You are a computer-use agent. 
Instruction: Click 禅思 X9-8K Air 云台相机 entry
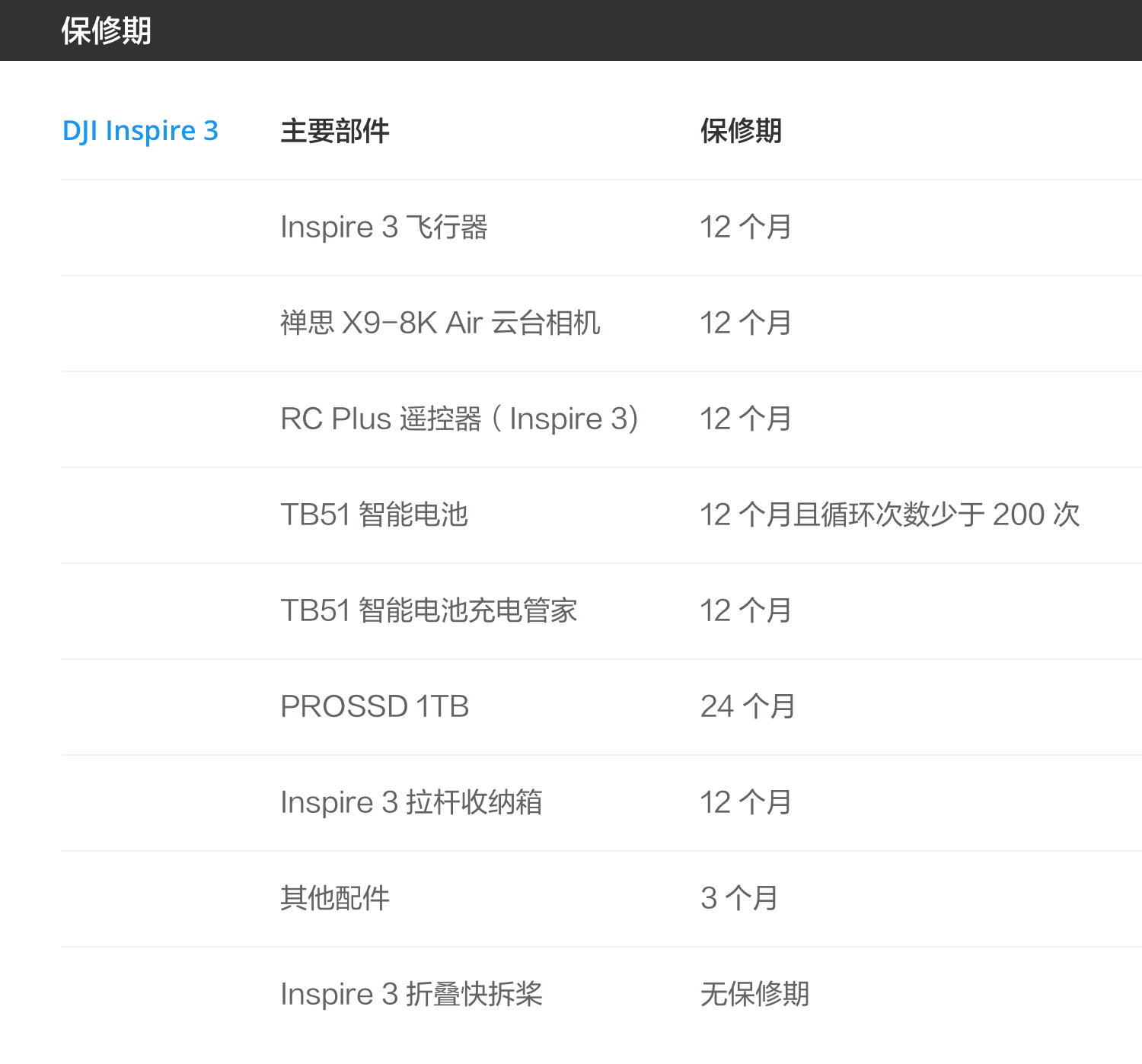(x=440, y=323)
